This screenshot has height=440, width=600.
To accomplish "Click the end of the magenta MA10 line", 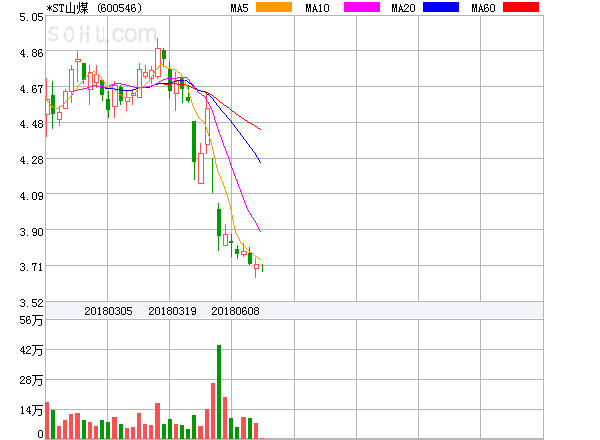I will pos(260,231).
